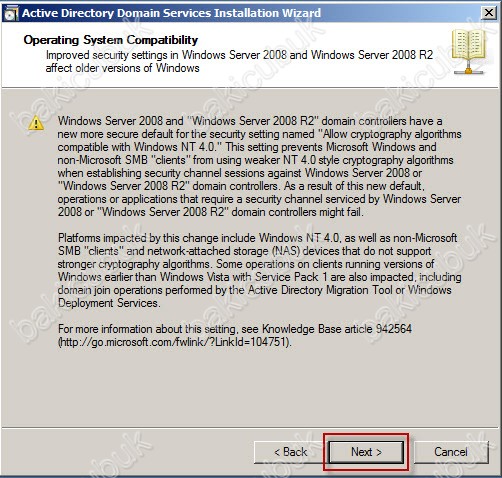The width and height of the screenshot is (502, 478).
Task: Click the 'Platforms impacted by this change' paragraph
Action: coord(259,270)
